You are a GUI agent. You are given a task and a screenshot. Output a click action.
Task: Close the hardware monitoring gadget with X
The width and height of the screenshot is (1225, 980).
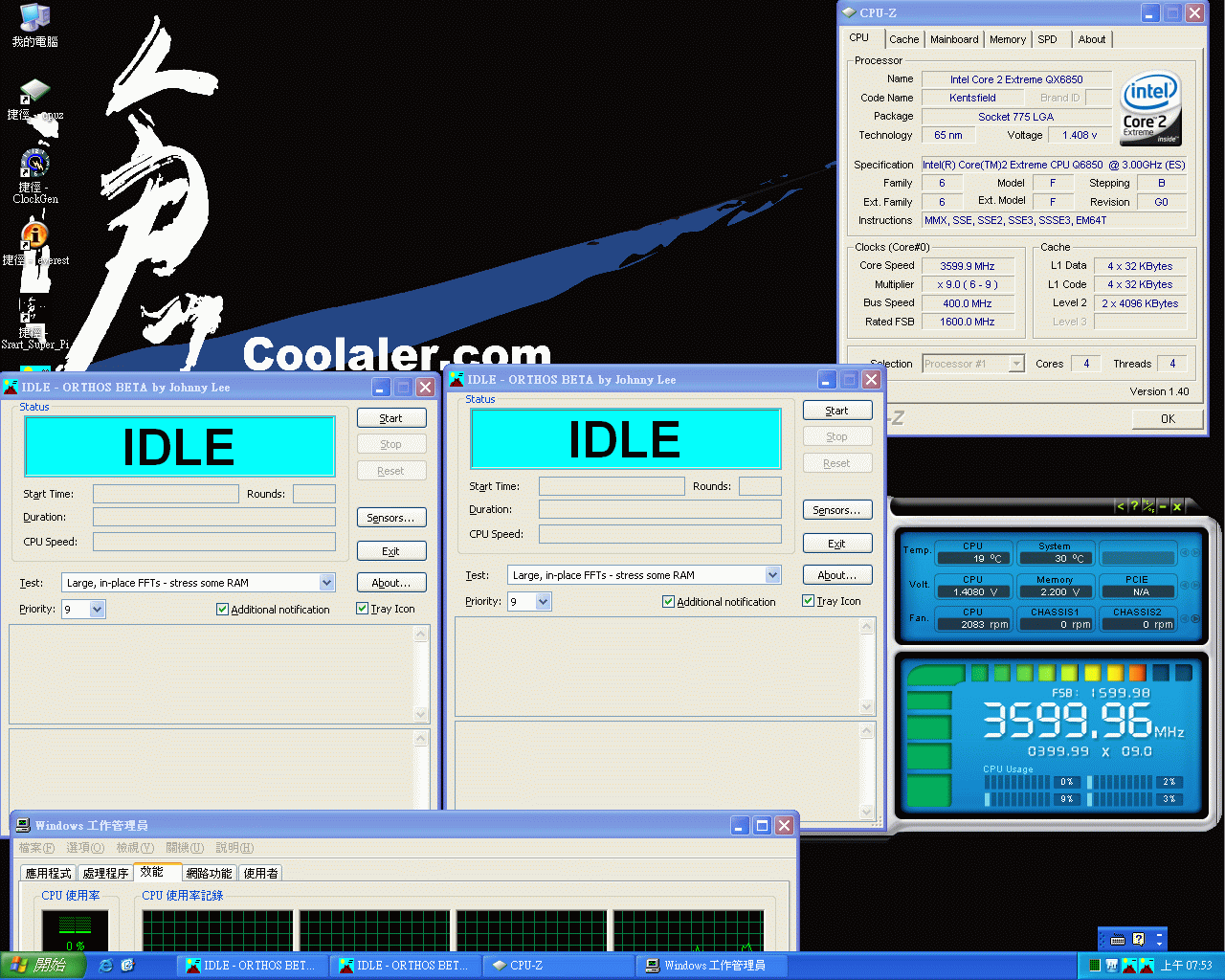tap(1177, 506)
